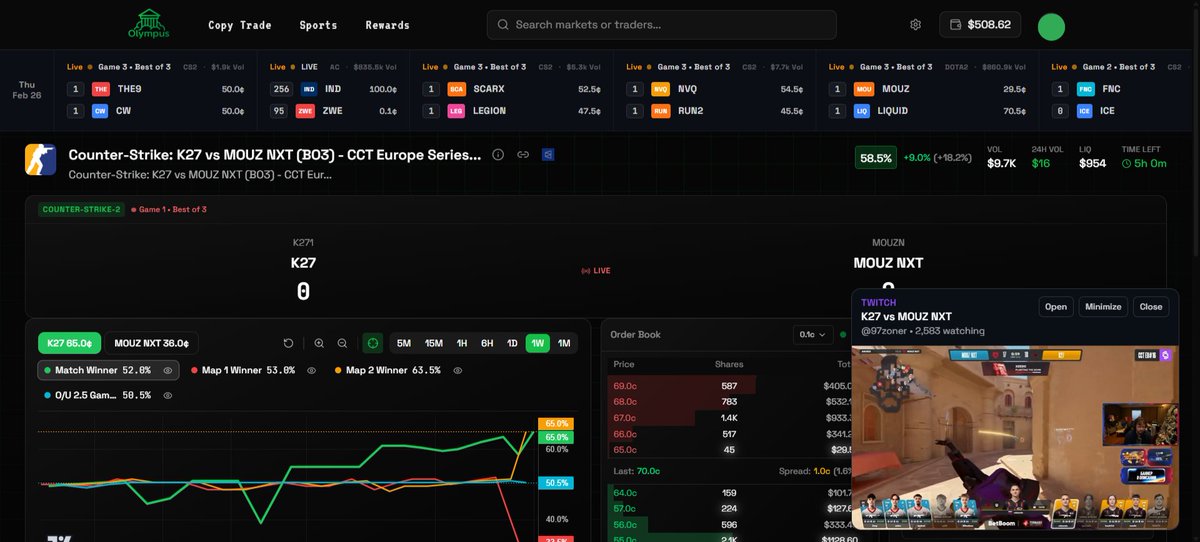Click the FNC team badge in ticker
The height and width of the screenshot is (542, 1200).
[1086, 89]
